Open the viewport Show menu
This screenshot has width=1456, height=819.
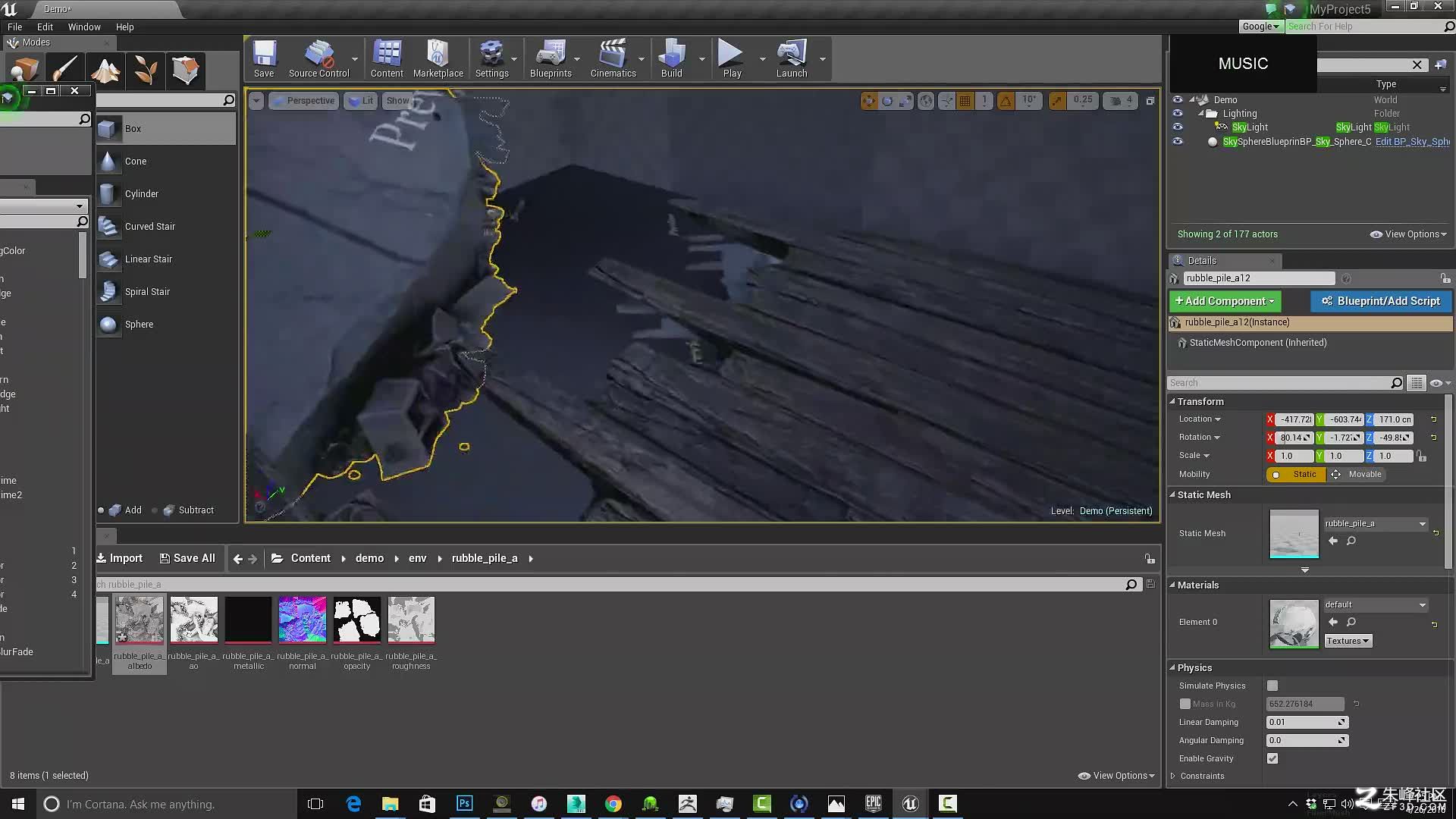tap(397, 100)
